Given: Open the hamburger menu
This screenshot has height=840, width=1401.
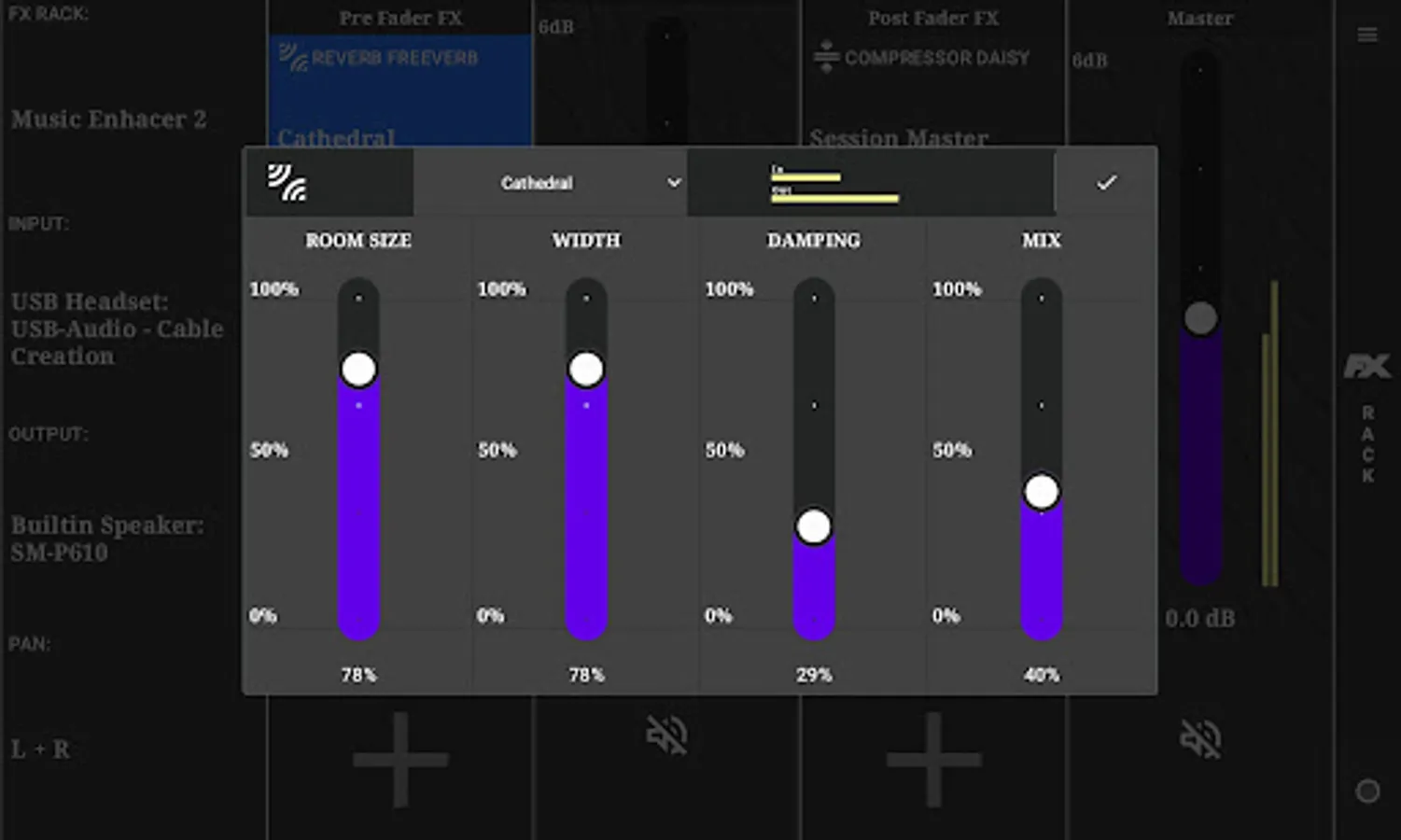Looking at the screenshot, I should tap(1367, 35).
